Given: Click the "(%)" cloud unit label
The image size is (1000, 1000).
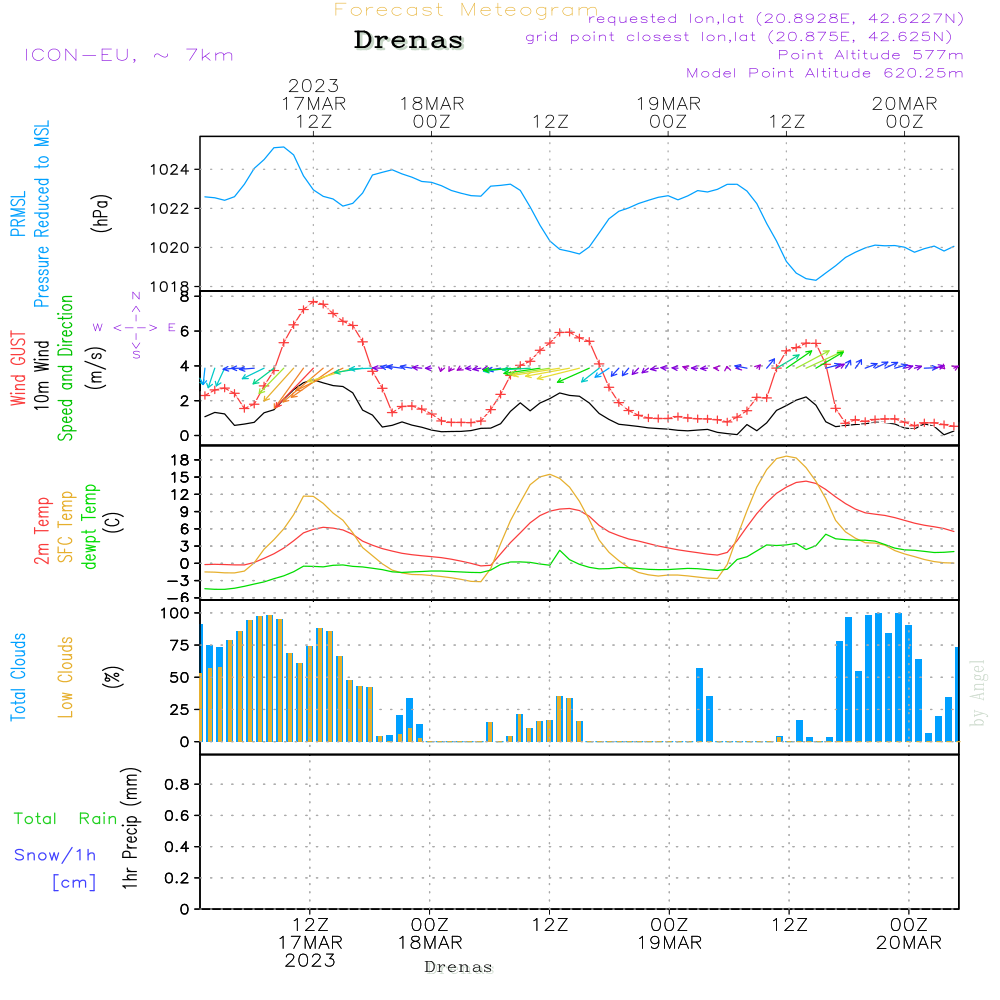Looking at the screenshot, I should click(x=113, y=677).
